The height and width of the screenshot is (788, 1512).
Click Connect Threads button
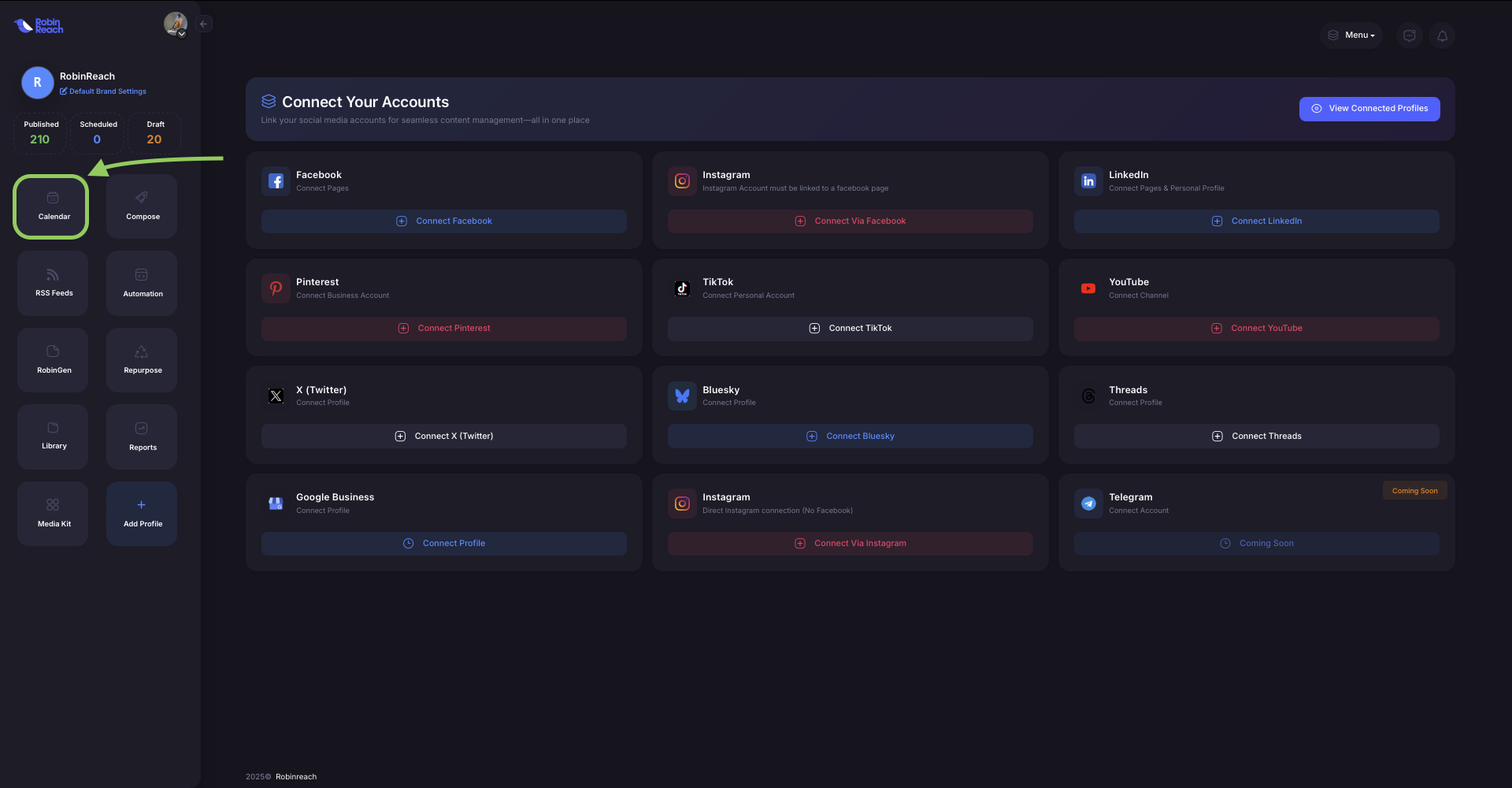[x=1257, y=437]
